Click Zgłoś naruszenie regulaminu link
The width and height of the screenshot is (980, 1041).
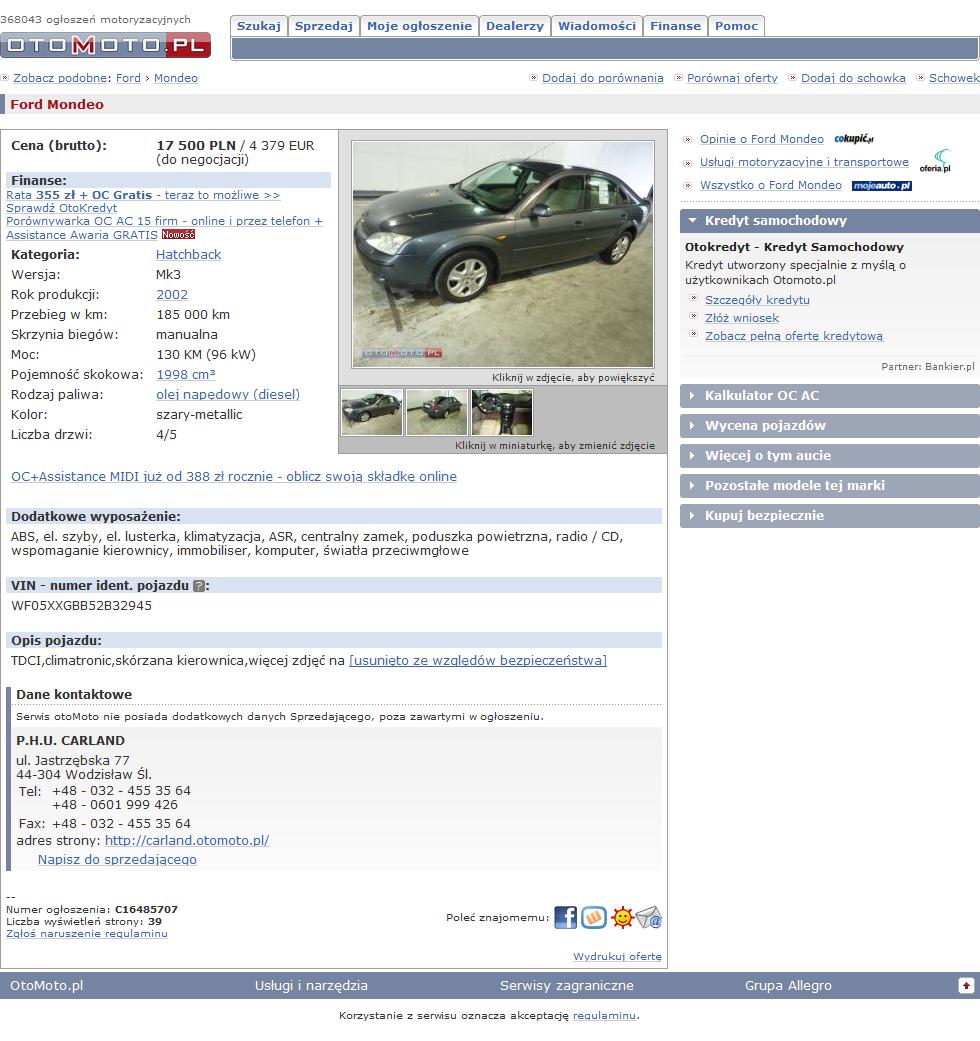pyautogui.click(x=87, y=933)
